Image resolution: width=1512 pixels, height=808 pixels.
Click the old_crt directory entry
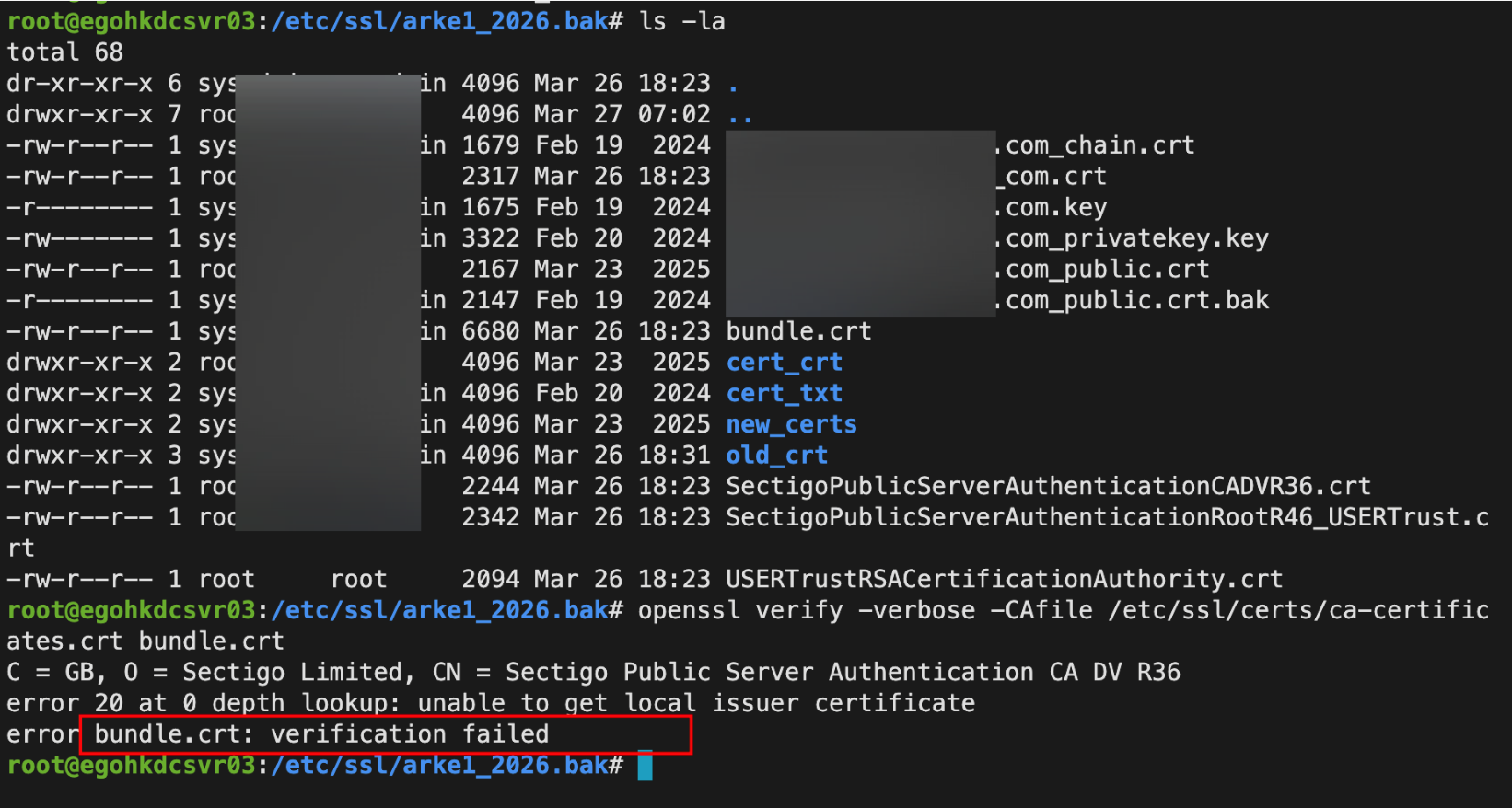[x=776, y=456]
